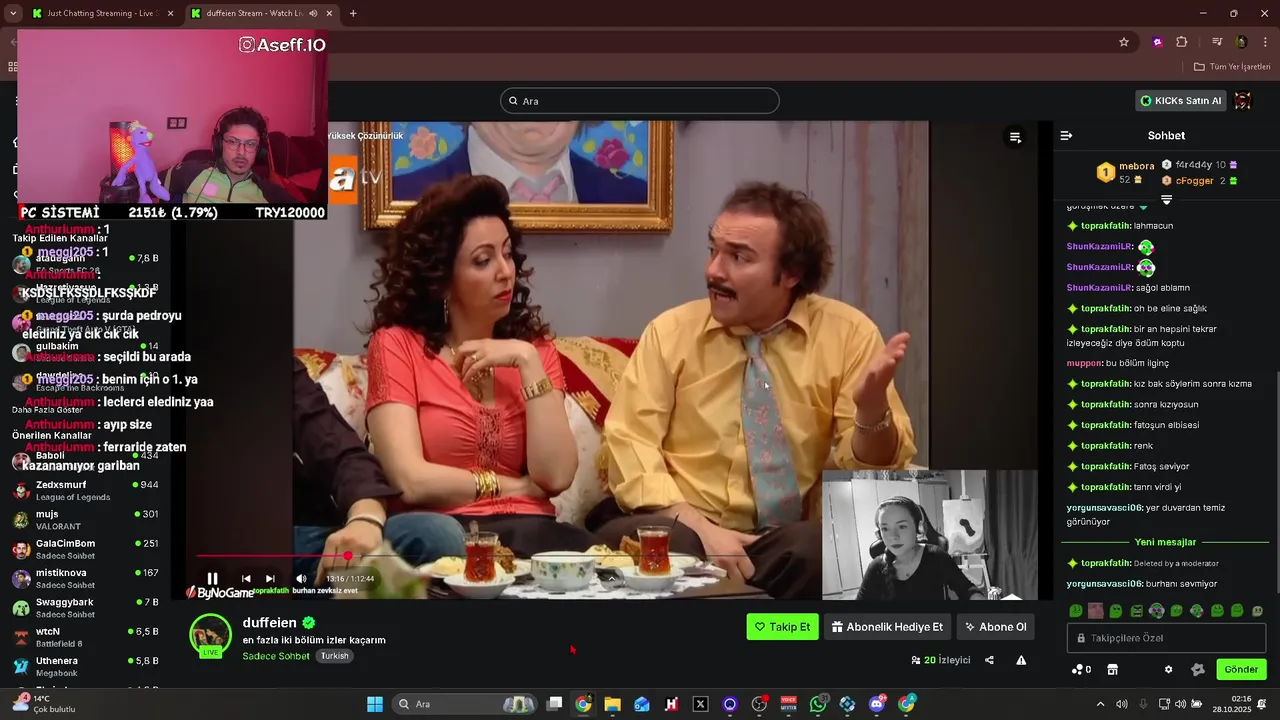Open Uthenera Megabonk channel

point(85,666)
